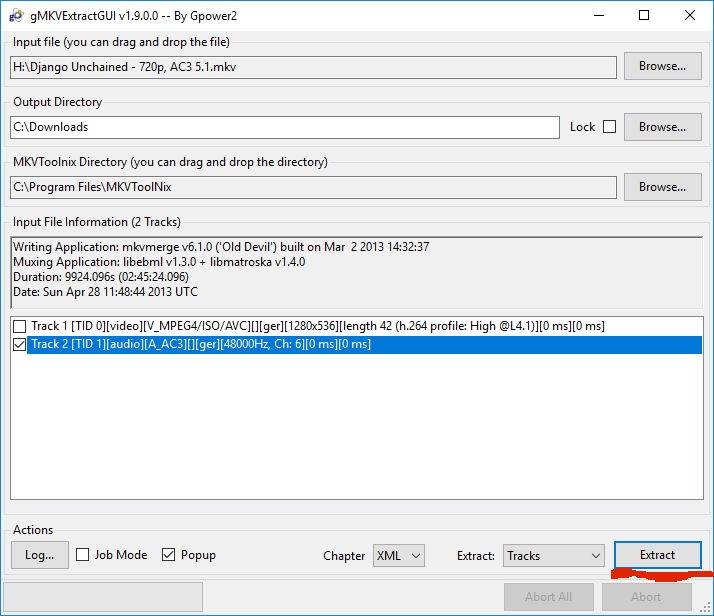
Task: Check the Track 1 video checkbox
Action: point(20,326)
